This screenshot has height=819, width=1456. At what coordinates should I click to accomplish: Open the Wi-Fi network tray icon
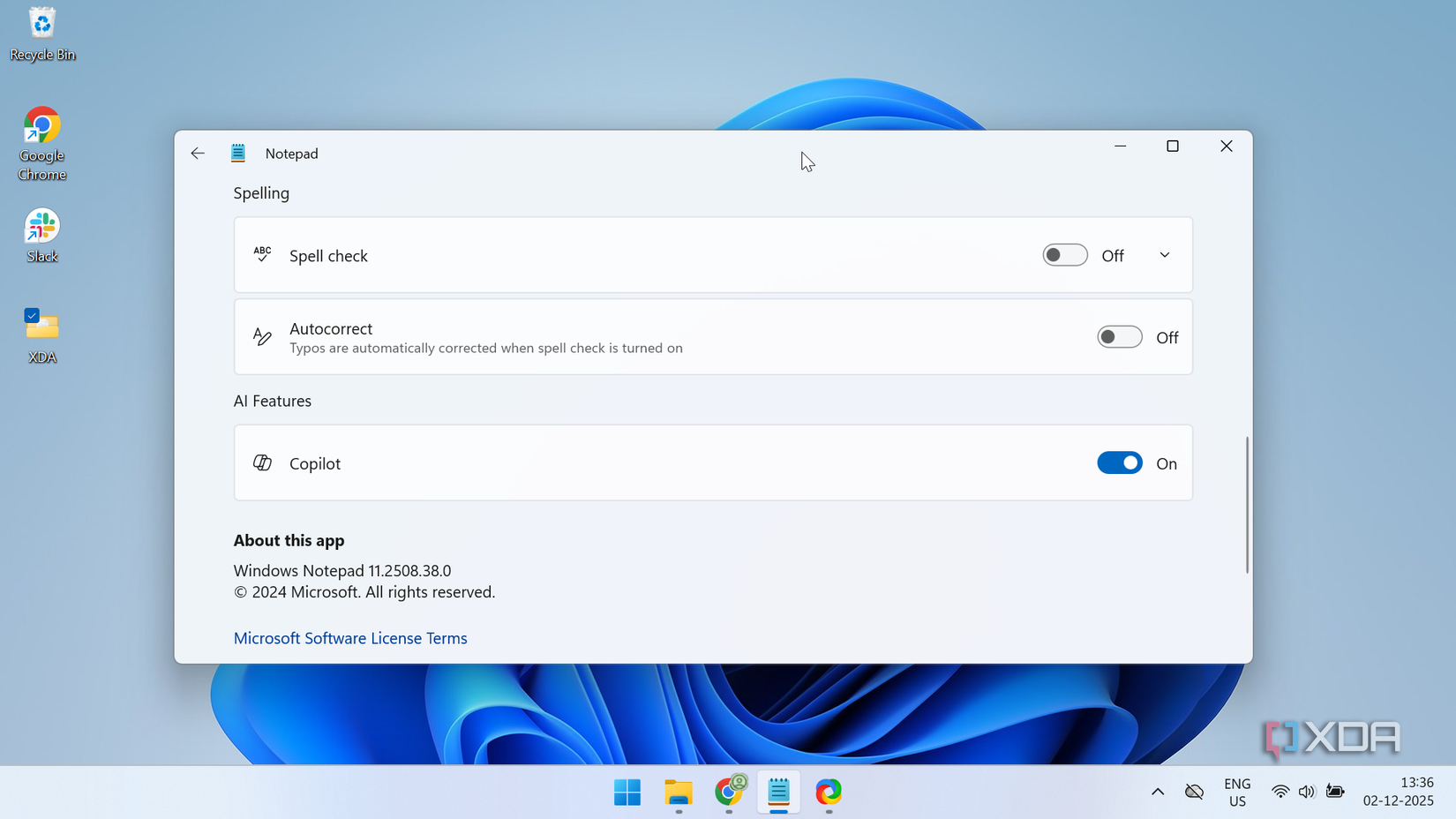point(1280,793)
